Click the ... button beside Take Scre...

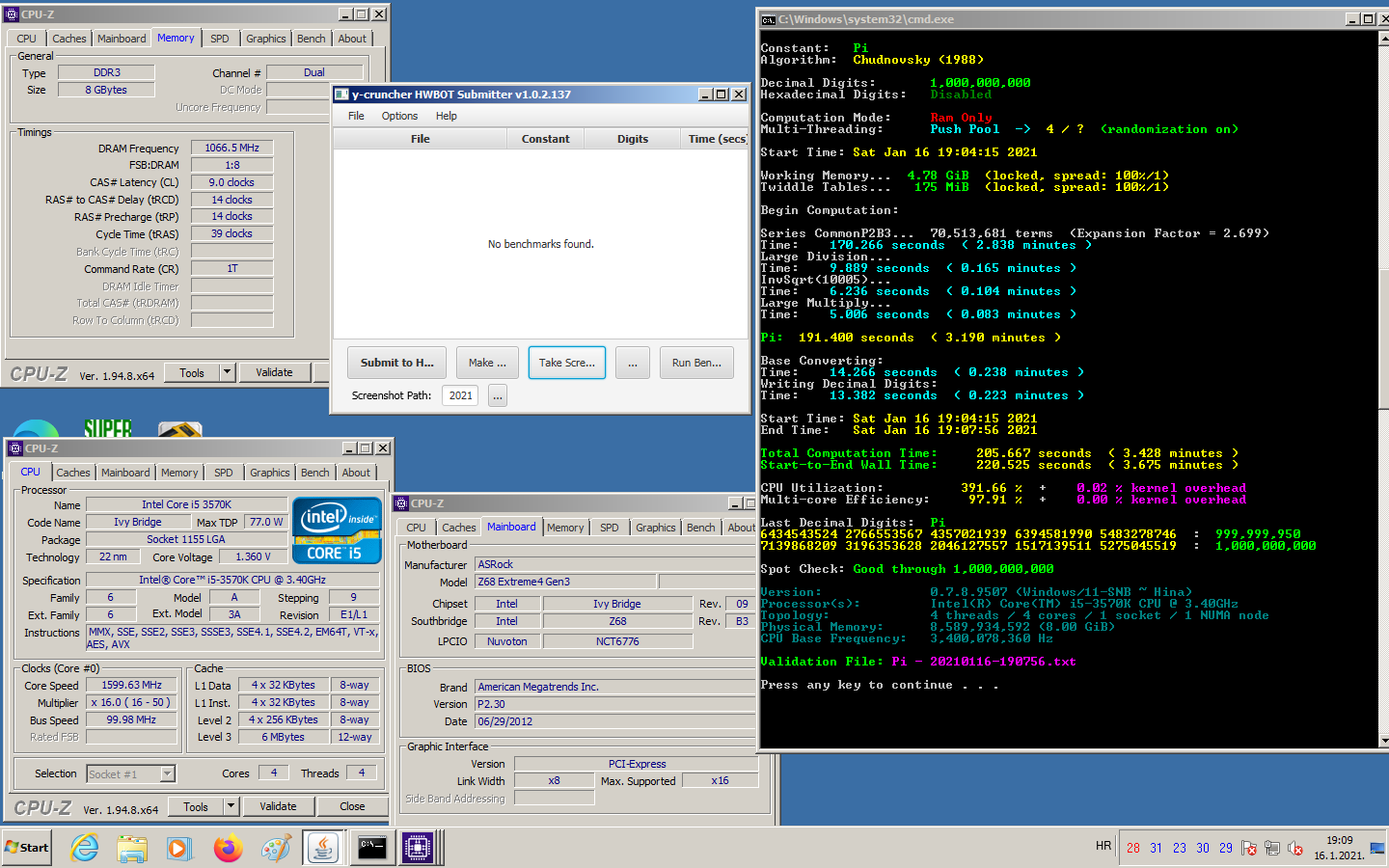(632, 363)
